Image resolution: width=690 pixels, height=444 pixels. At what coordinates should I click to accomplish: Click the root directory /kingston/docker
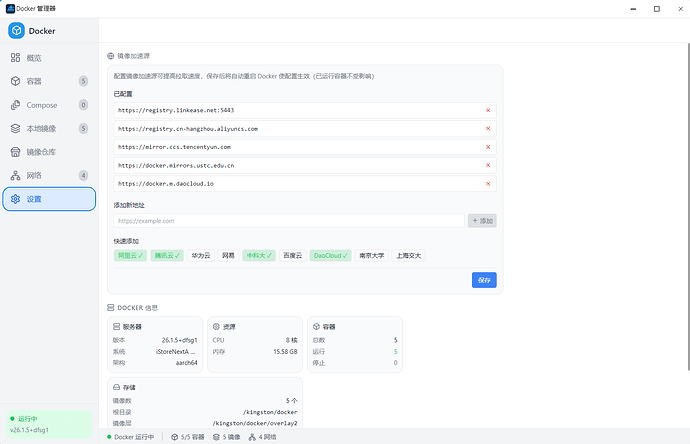click(270, 412)
